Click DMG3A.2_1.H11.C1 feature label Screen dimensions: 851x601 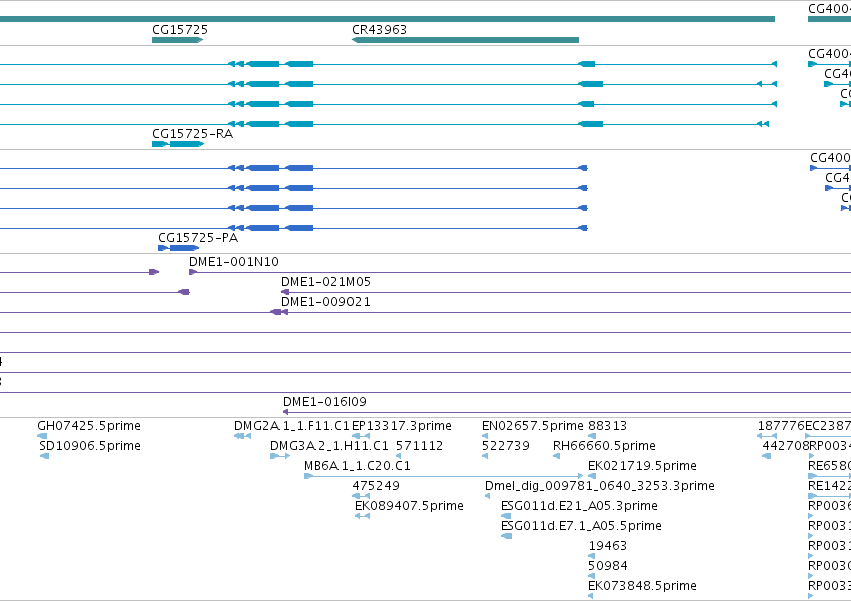tap(329, 446)
